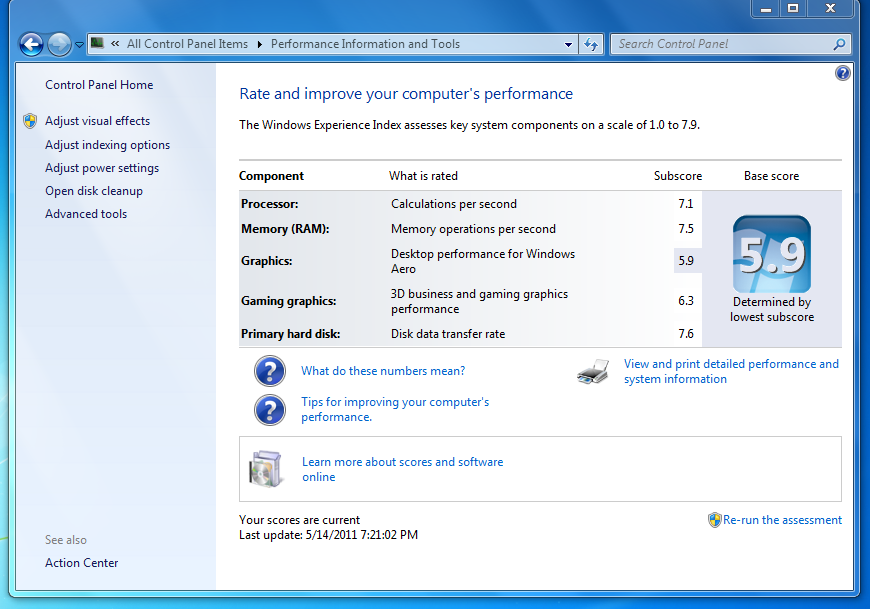Refresh the page with the refresh icon
870x609 pixels.
pos(591,44)
